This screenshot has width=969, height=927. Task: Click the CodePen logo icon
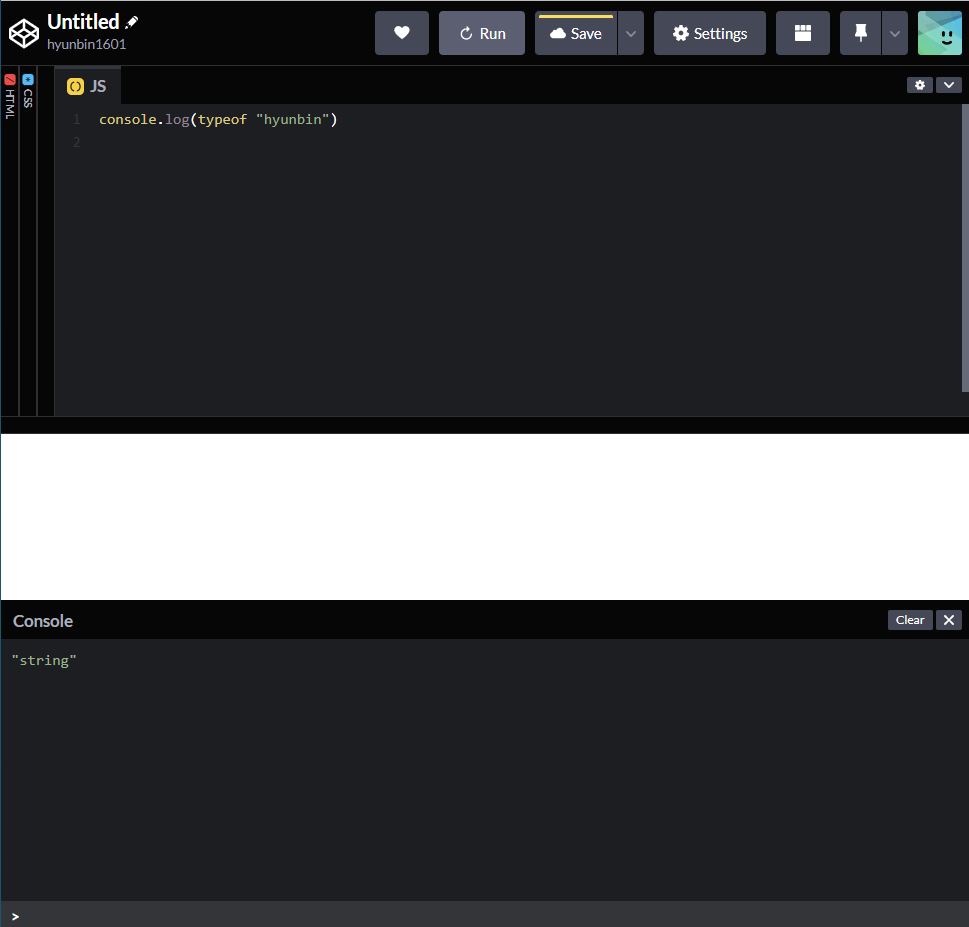point(24,33)
